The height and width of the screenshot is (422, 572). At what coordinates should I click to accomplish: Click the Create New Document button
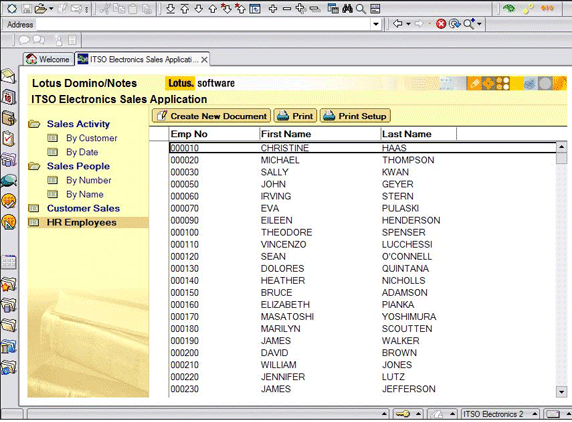click(211, 116)
